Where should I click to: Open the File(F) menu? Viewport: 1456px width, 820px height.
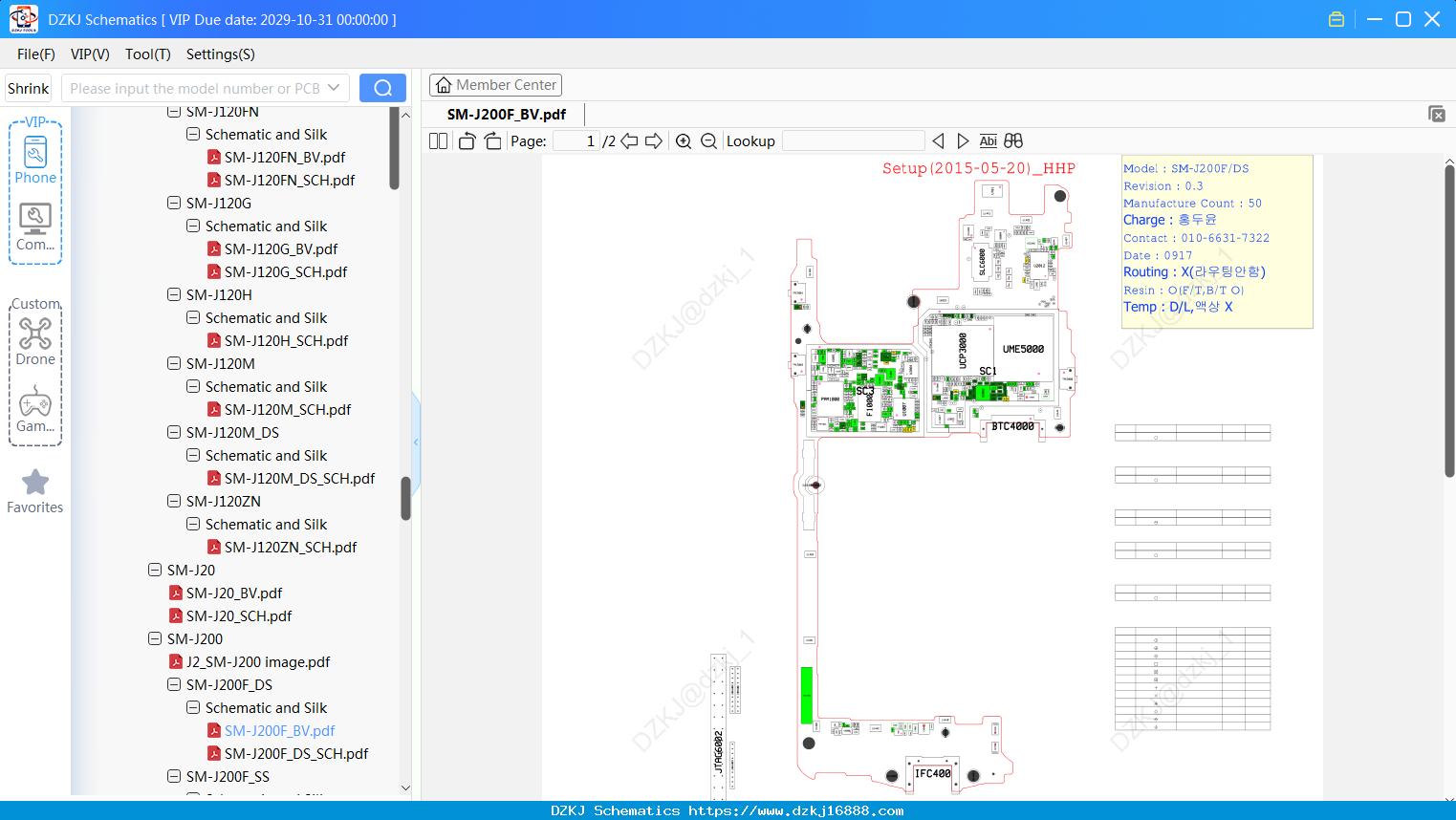(36, 54)
